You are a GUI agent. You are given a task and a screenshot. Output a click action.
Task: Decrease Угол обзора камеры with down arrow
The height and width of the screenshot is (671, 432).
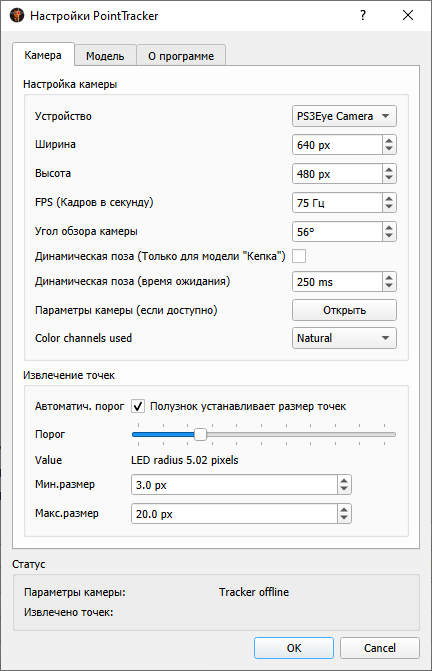(389, 236)
